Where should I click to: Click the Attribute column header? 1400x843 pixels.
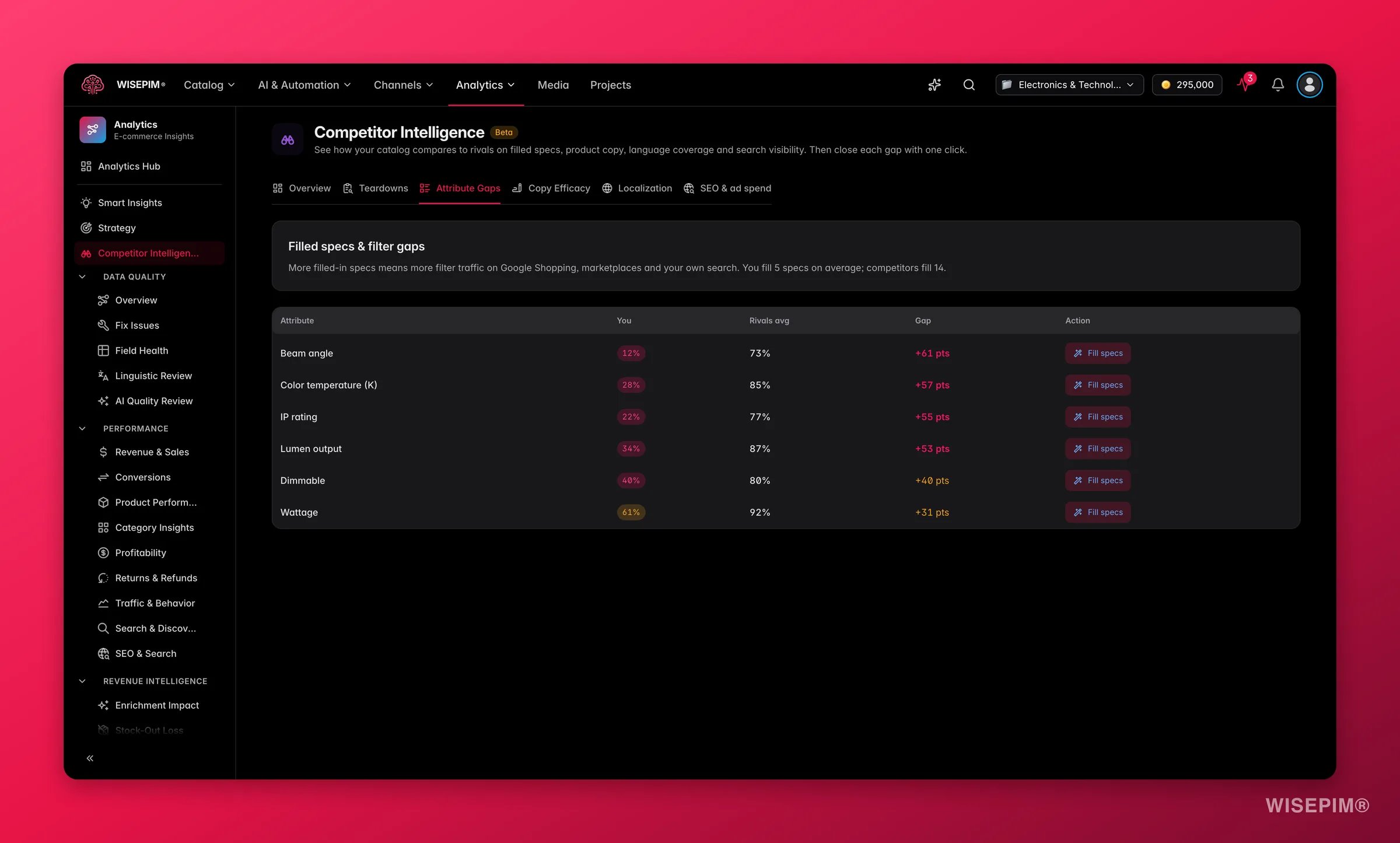point(297,320)
